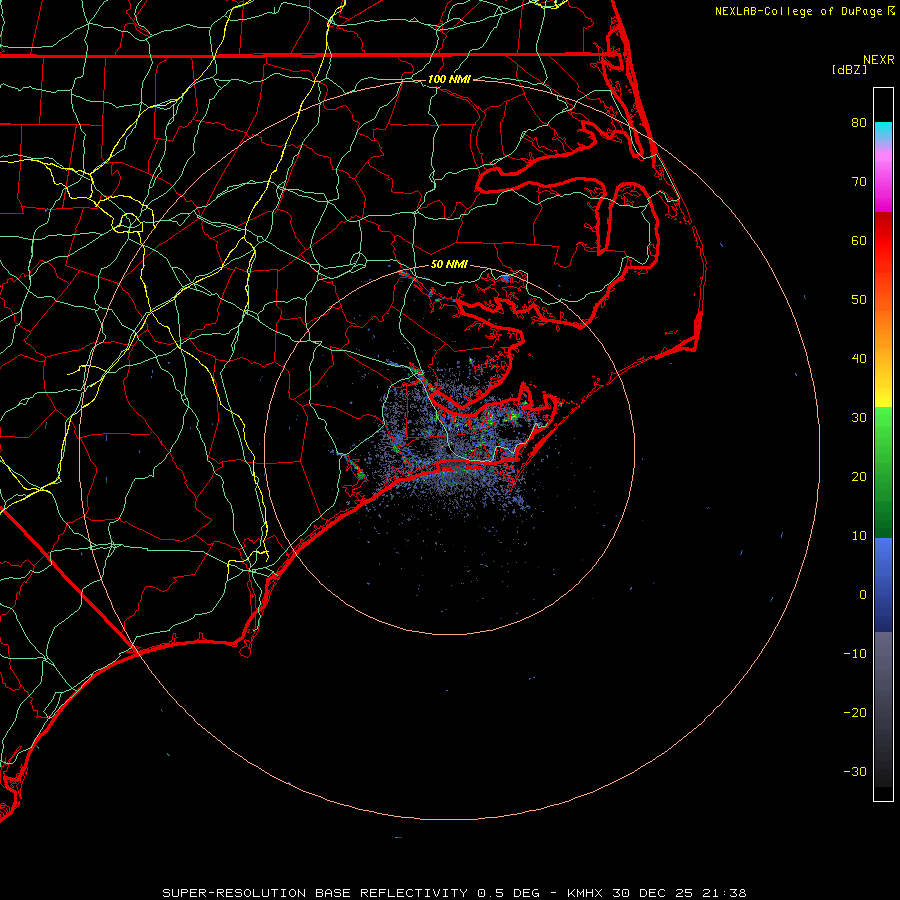Select the -10 dBZ scale value
Viewport: 900px width, 900px height.
click(x=855, y=653)
